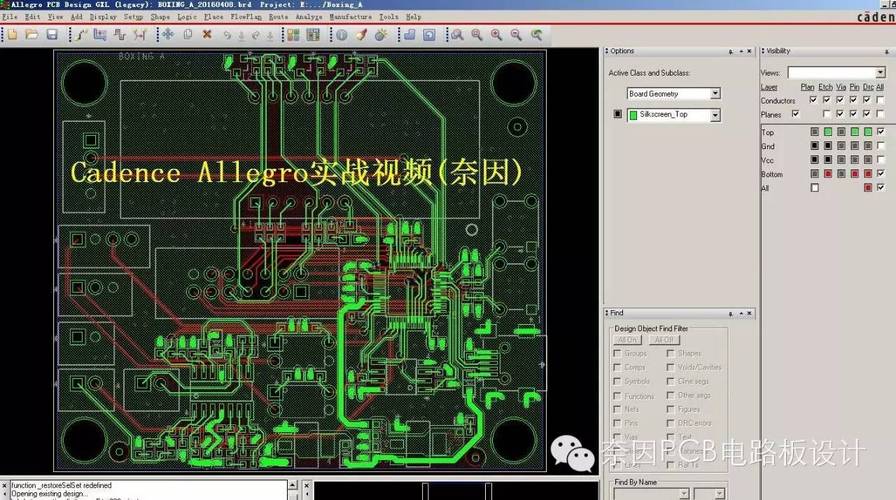Image resolution: width=896 pixels, height=500 pixels.
Task: Toggle the Conductors Etch checkbox
Action: [x=826, y=100]
